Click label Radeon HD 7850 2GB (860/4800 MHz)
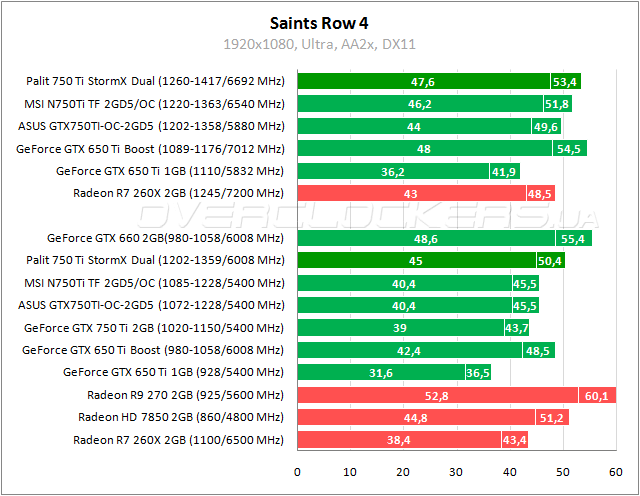This screenshot has width=640, height=496. 181,417
